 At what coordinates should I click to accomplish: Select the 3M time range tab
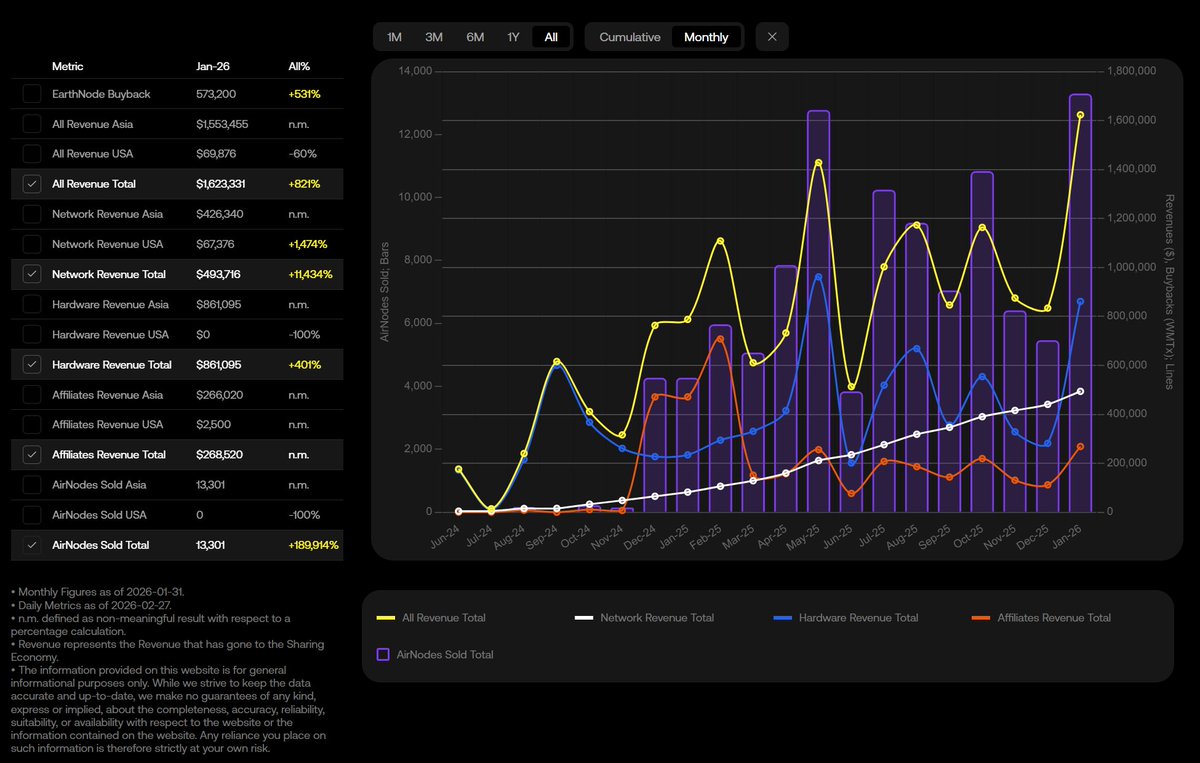point(434,36)
